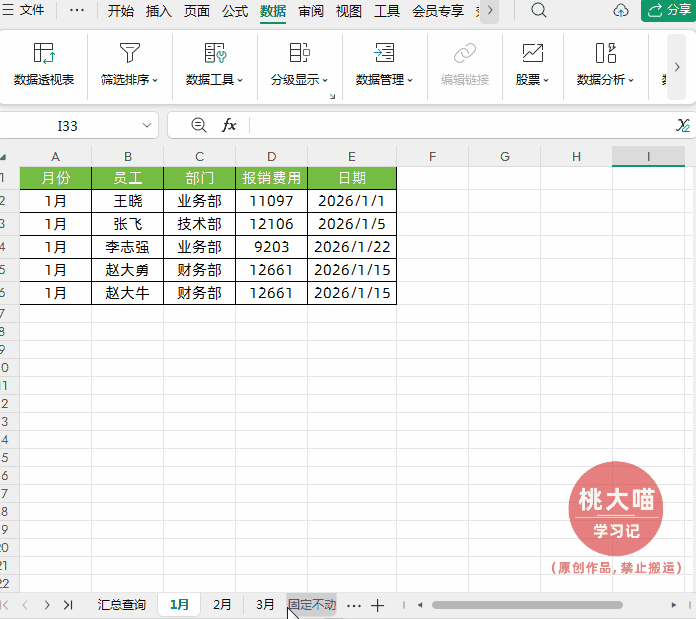
Task: Open the 固定不动 sheet tab
Action: tap(312, 605)
